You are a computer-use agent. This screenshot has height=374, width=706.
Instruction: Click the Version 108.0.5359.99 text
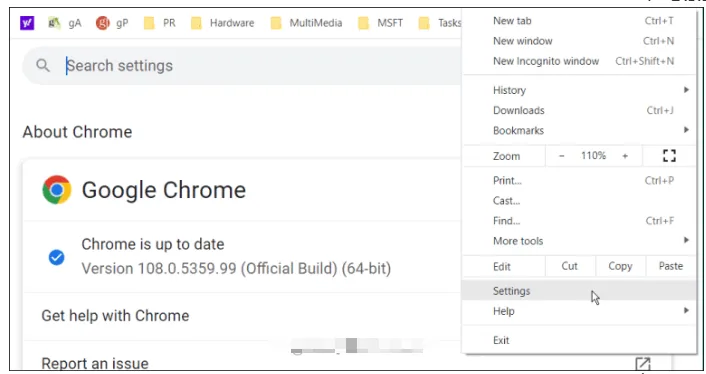(236, 269)
